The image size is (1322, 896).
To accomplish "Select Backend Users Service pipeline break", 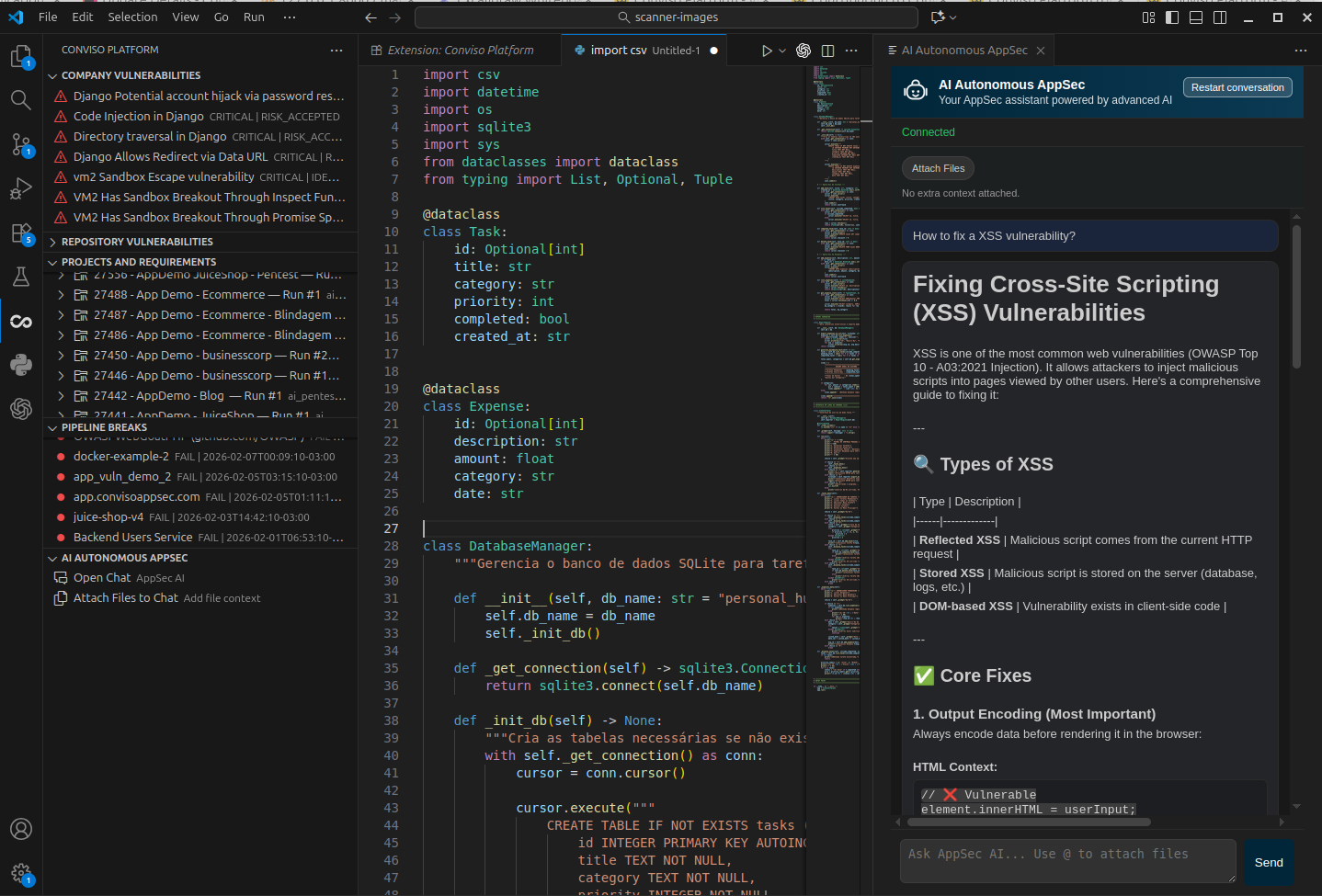I will point(199,538).
